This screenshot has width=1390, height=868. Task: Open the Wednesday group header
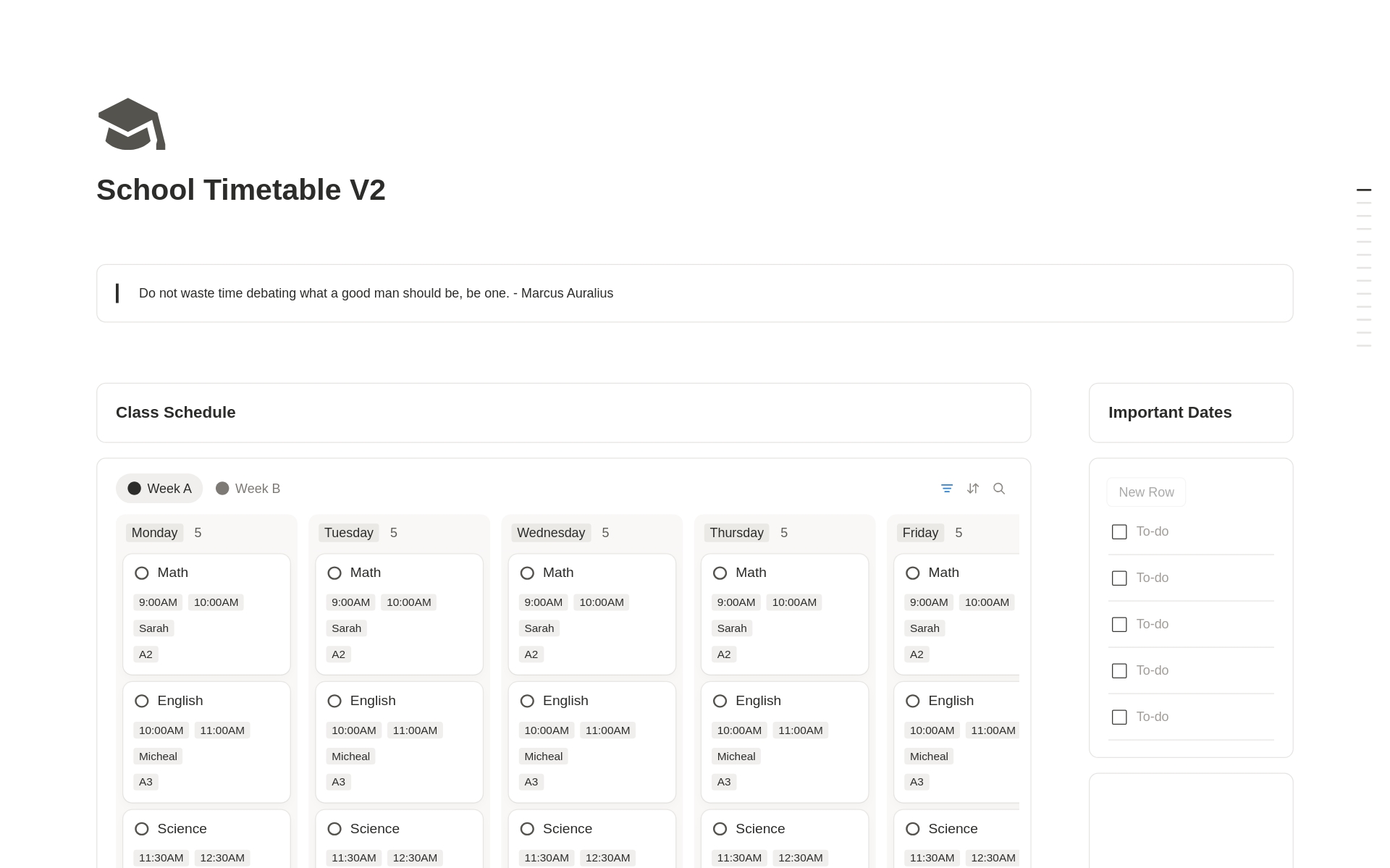(x=551, y=533)
